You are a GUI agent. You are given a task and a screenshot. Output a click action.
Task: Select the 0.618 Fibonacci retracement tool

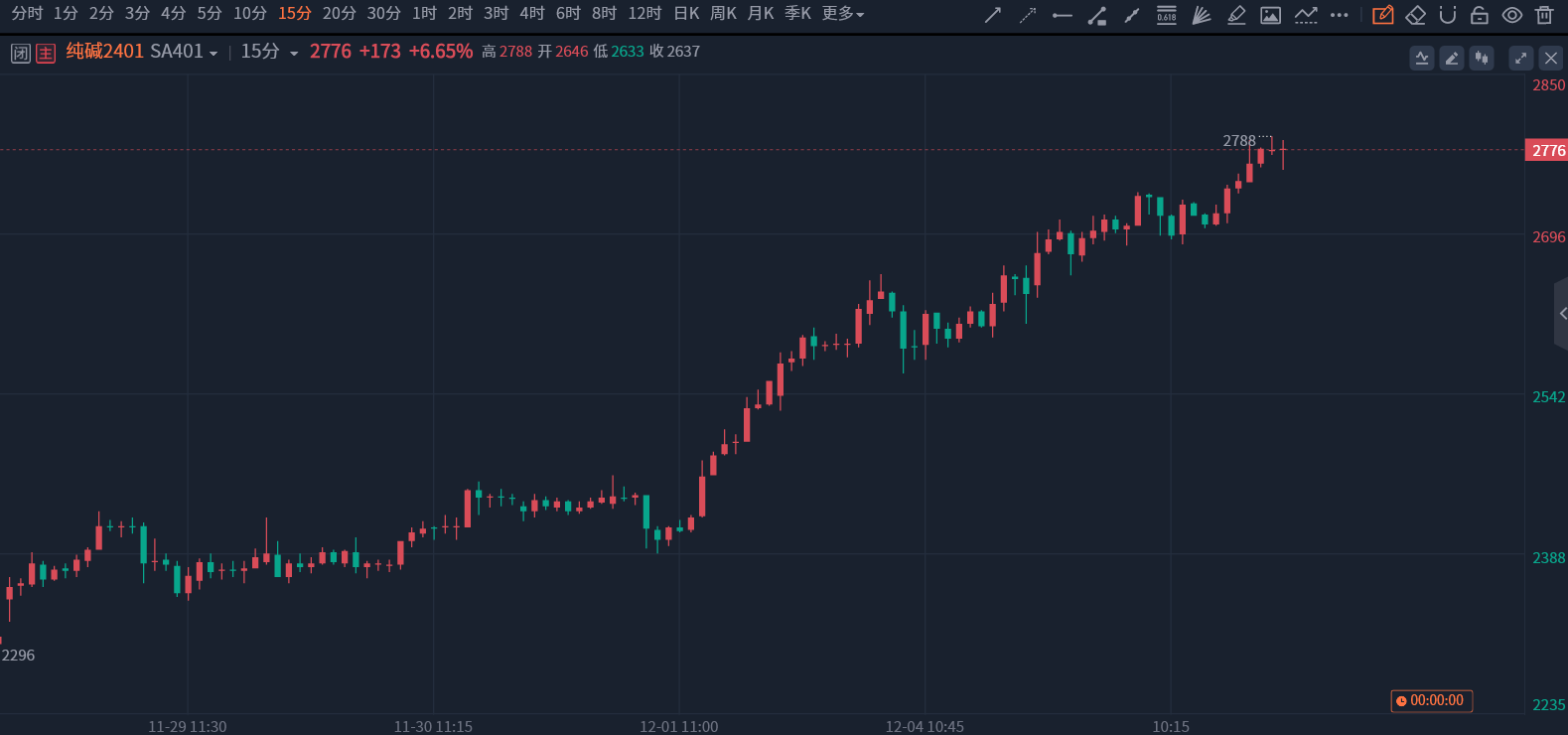pyautogui.click(x=1167, y=15)
